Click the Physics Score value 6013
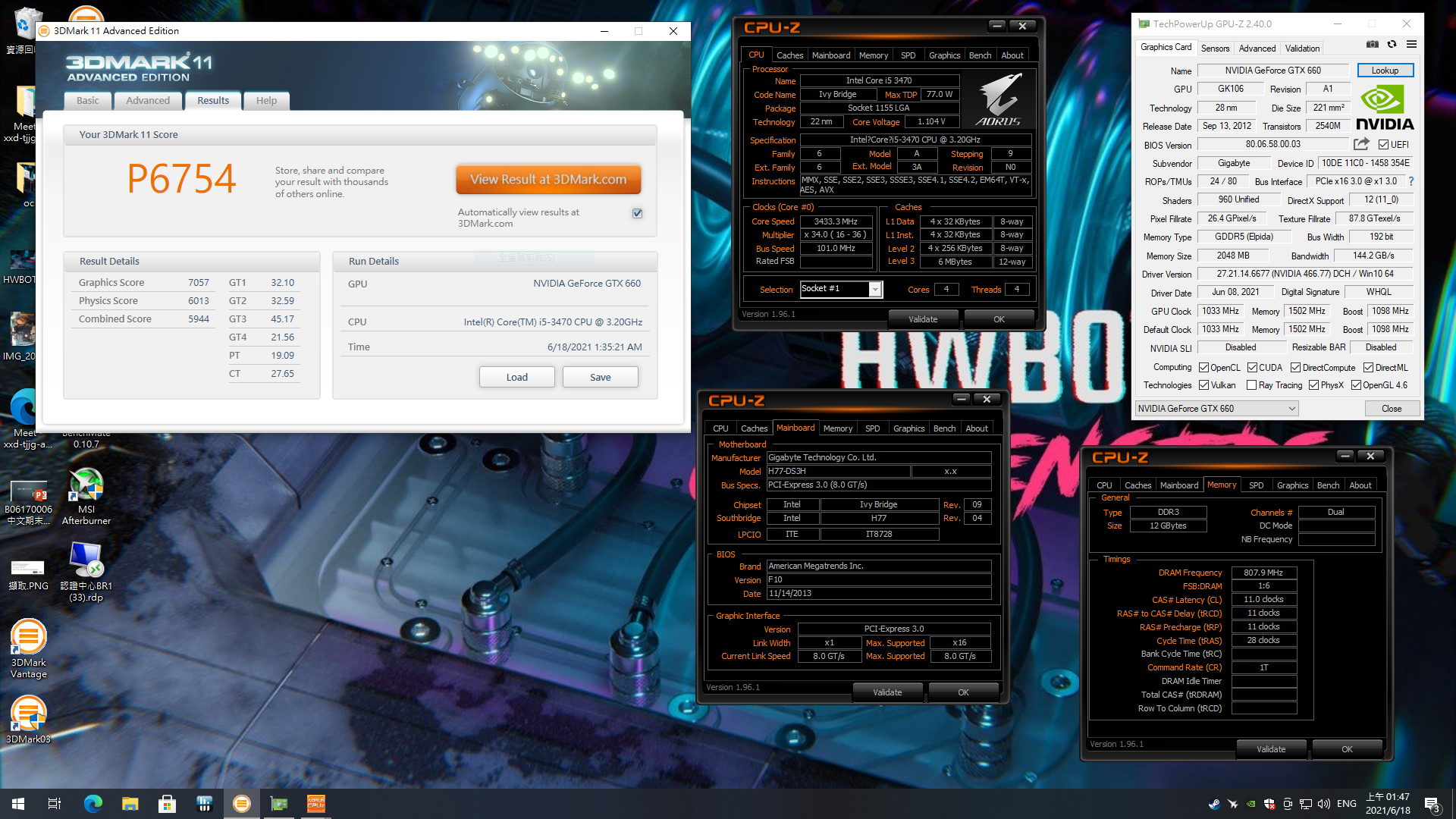 [x=199, y=301]
